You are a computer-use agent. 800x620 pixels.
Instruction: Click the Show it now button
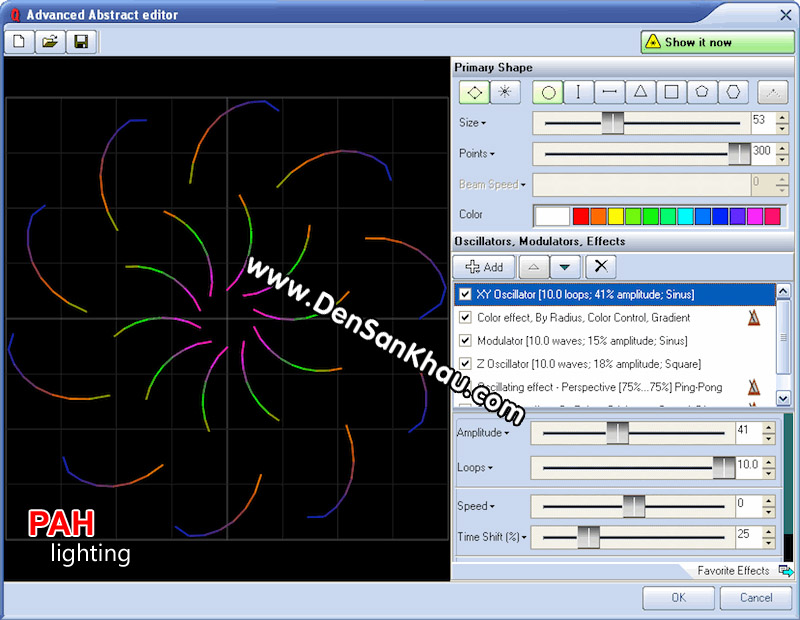point(717,42)
